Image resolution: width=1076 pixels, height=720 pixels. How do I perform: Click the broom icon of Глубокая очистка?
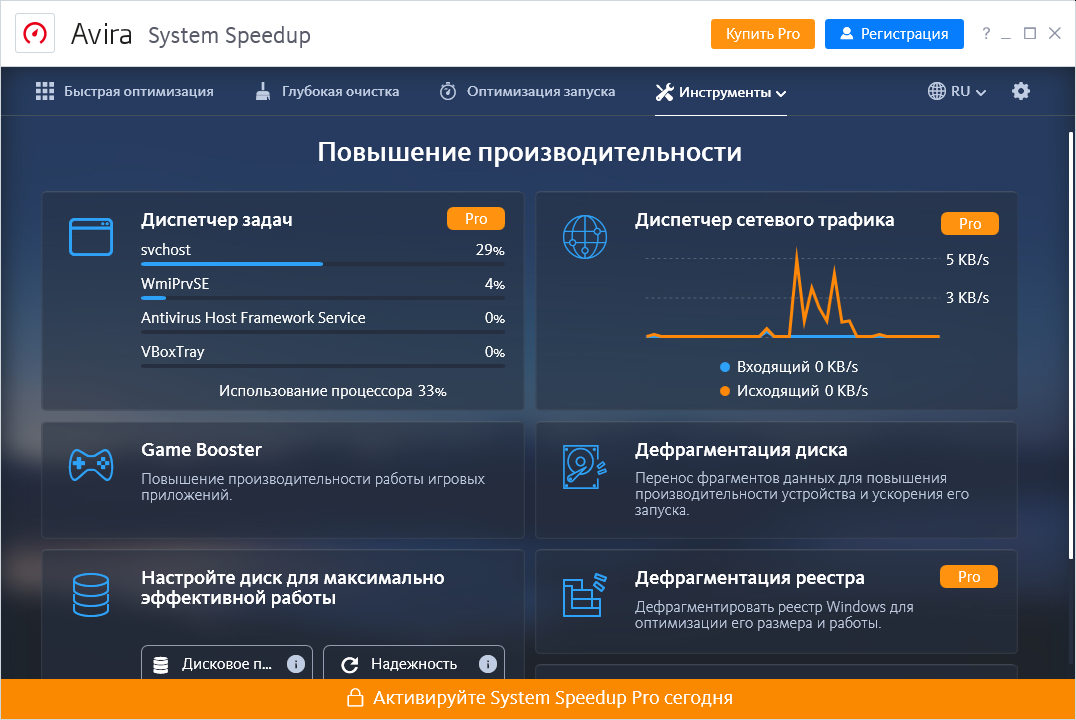pyautogui.click(x=263, y=91)
